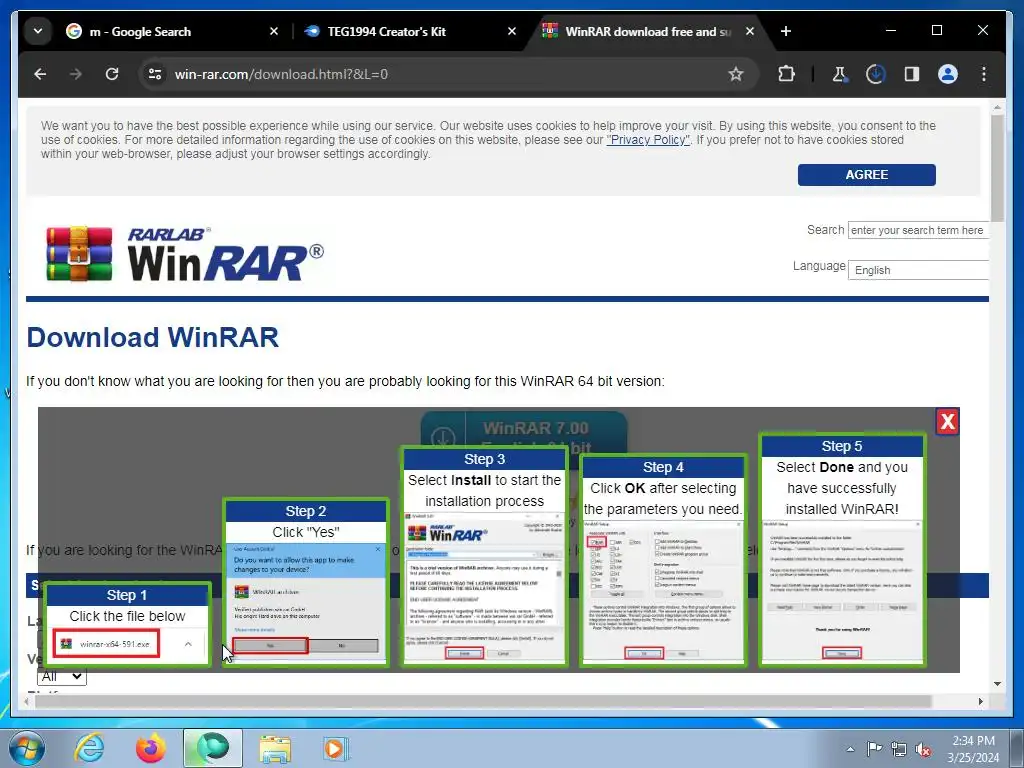This screenshot has height=768, width=1024.
Task: Open the tab search dropdown arrow
Action: (x=38, y=31)
